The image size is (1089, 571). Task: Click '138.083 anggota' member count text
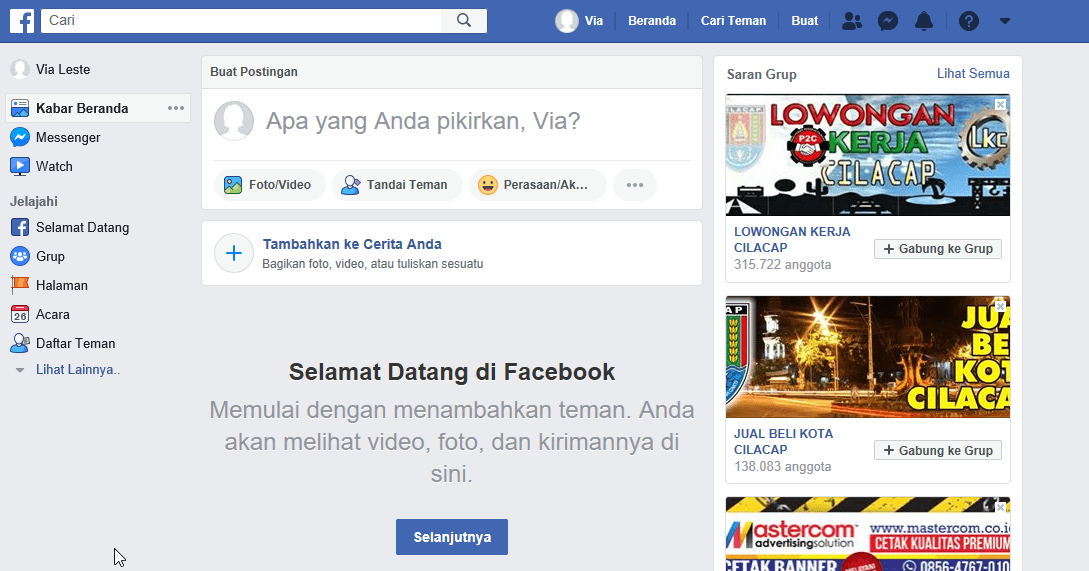[783, 466]
